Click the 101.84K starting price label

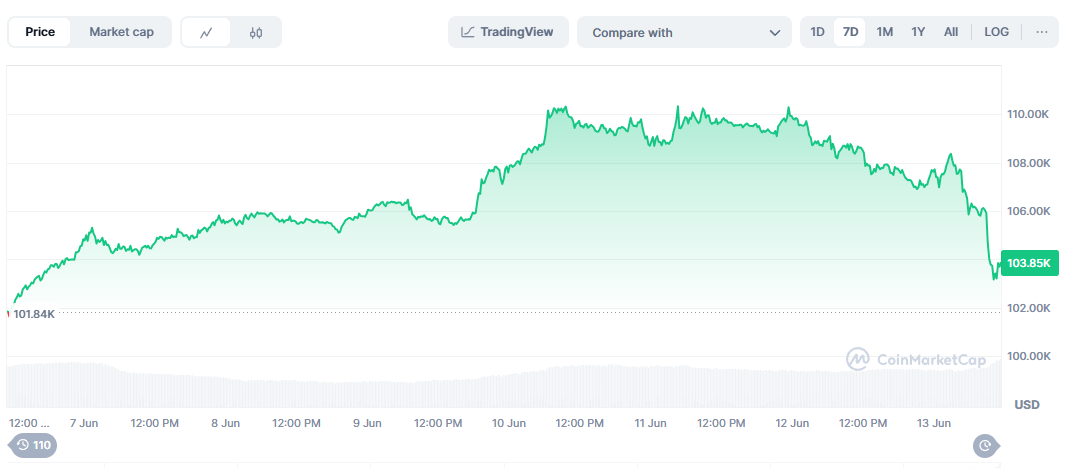pyautogui.click(x=33, y=314)
